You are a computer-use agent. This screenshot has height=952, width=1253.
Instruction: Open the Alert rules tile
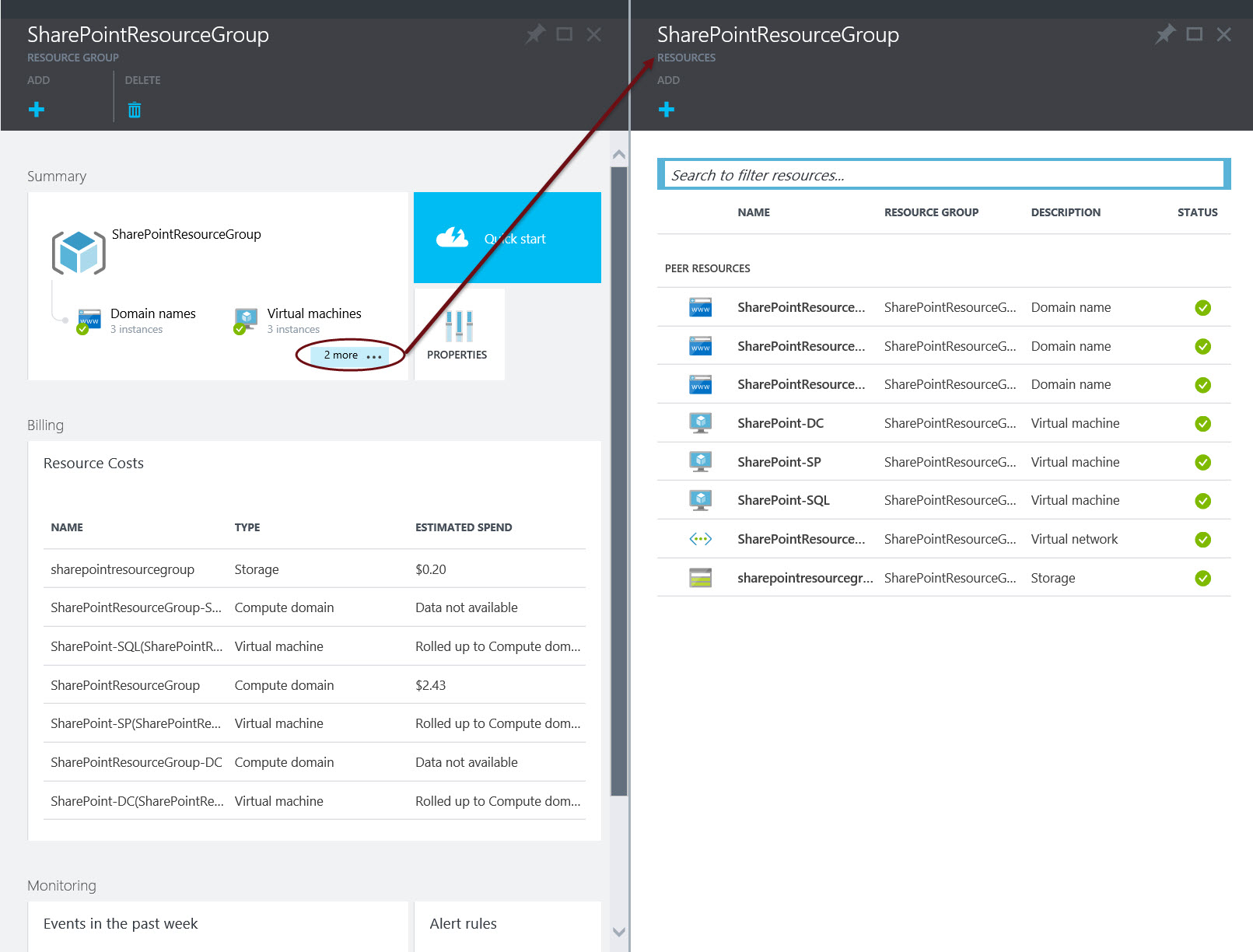(x=508, y=926)
